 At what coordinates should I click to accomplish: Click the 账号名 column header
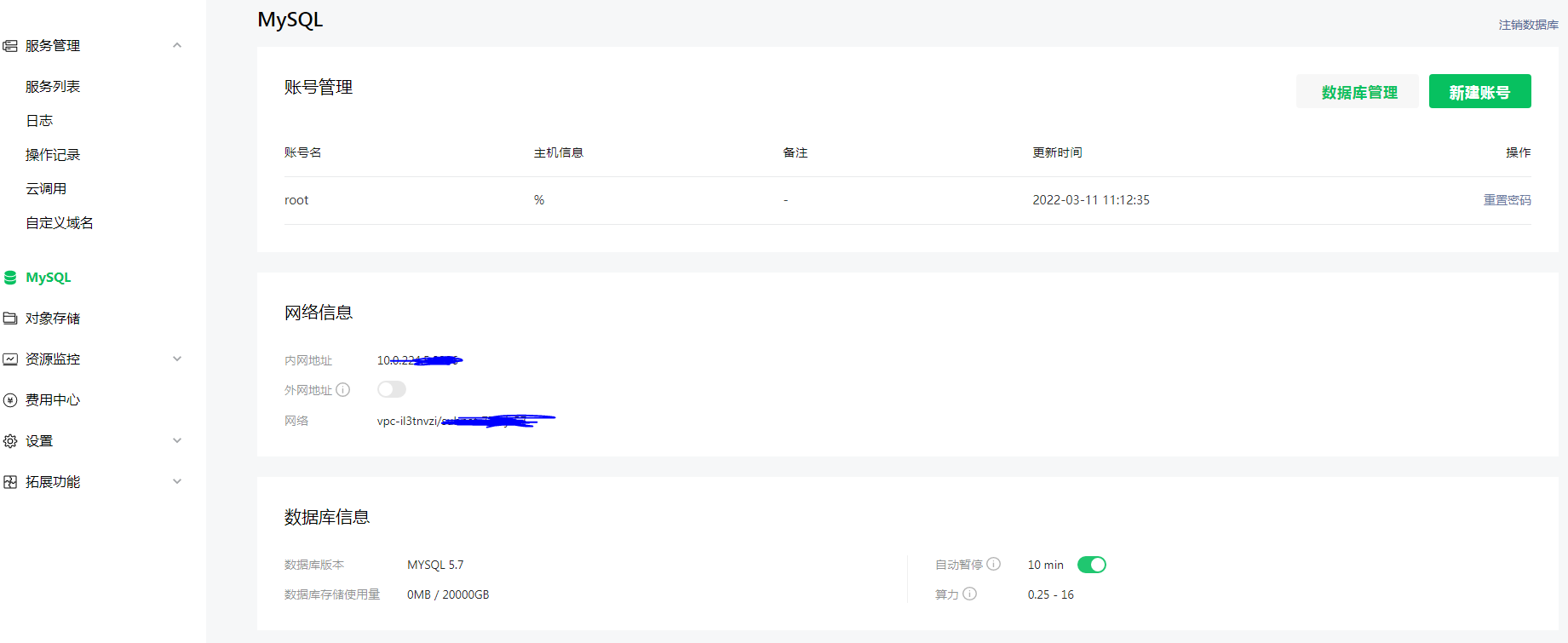303,152
